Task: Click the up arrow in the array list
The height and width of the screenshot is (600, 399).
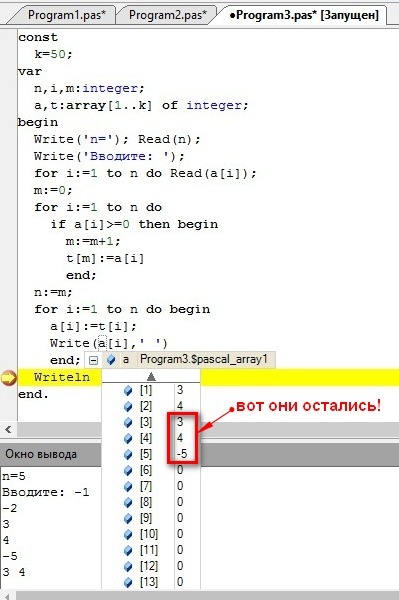Action: coord(151,377)
